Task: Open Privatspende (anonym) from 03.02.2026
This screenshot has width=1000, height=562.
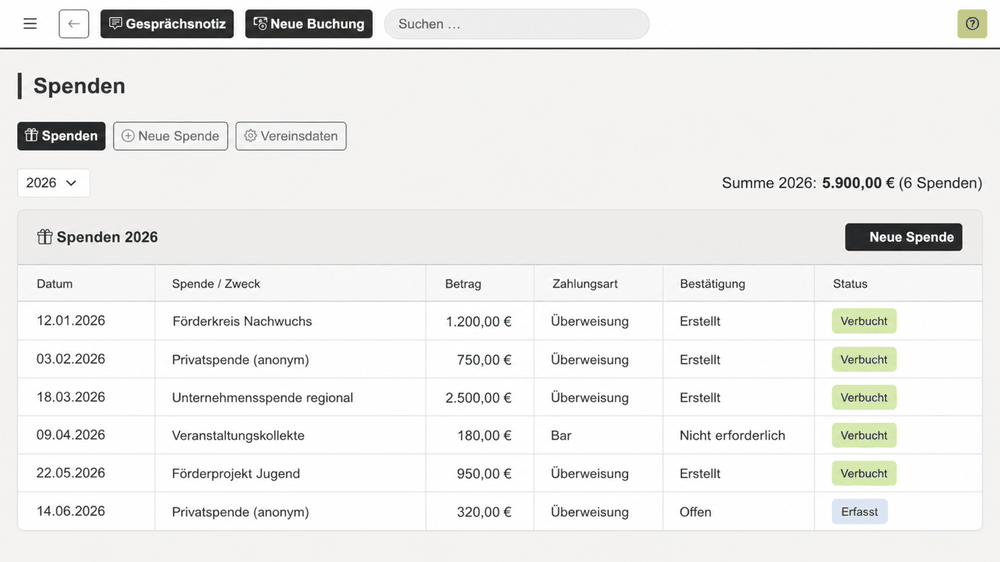Action: coord(240,360)
